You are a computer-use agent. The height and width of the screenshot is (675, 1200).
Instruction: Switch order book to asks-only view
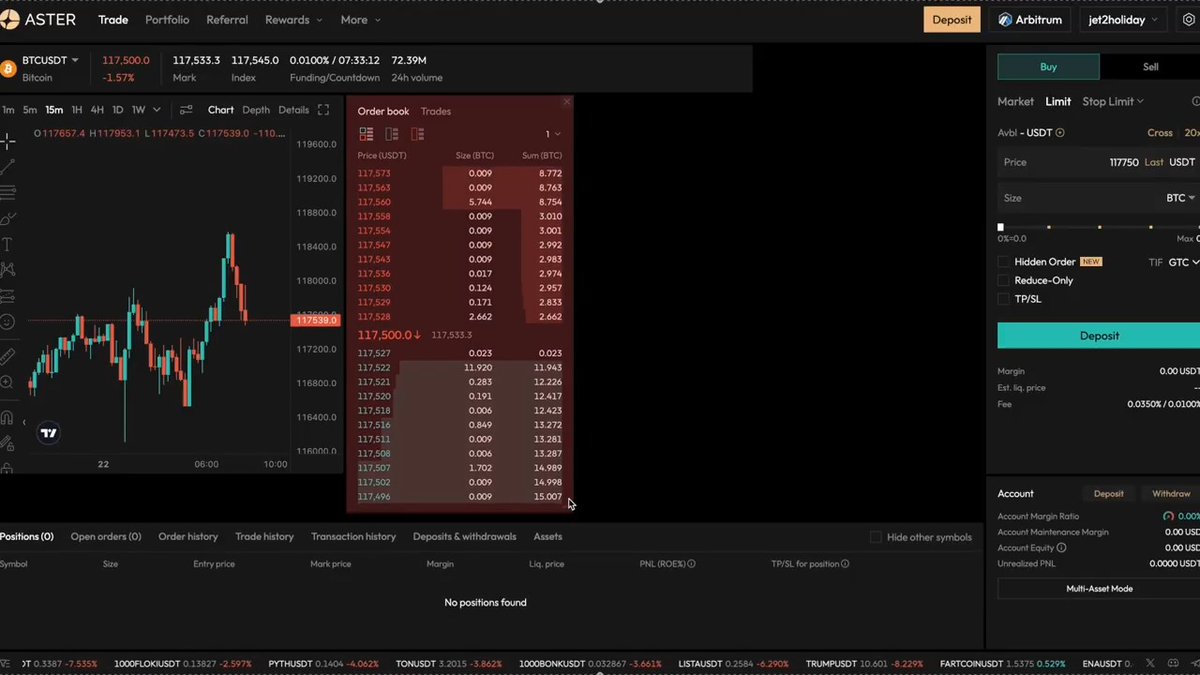418,133
